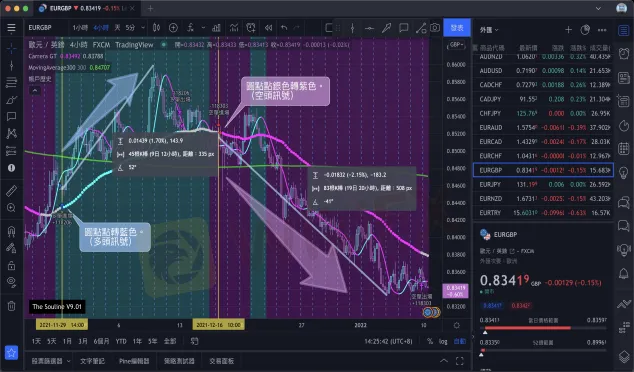
Task: Click the 2021-12-16 10:00 time marker
Action: coord(218,325)
